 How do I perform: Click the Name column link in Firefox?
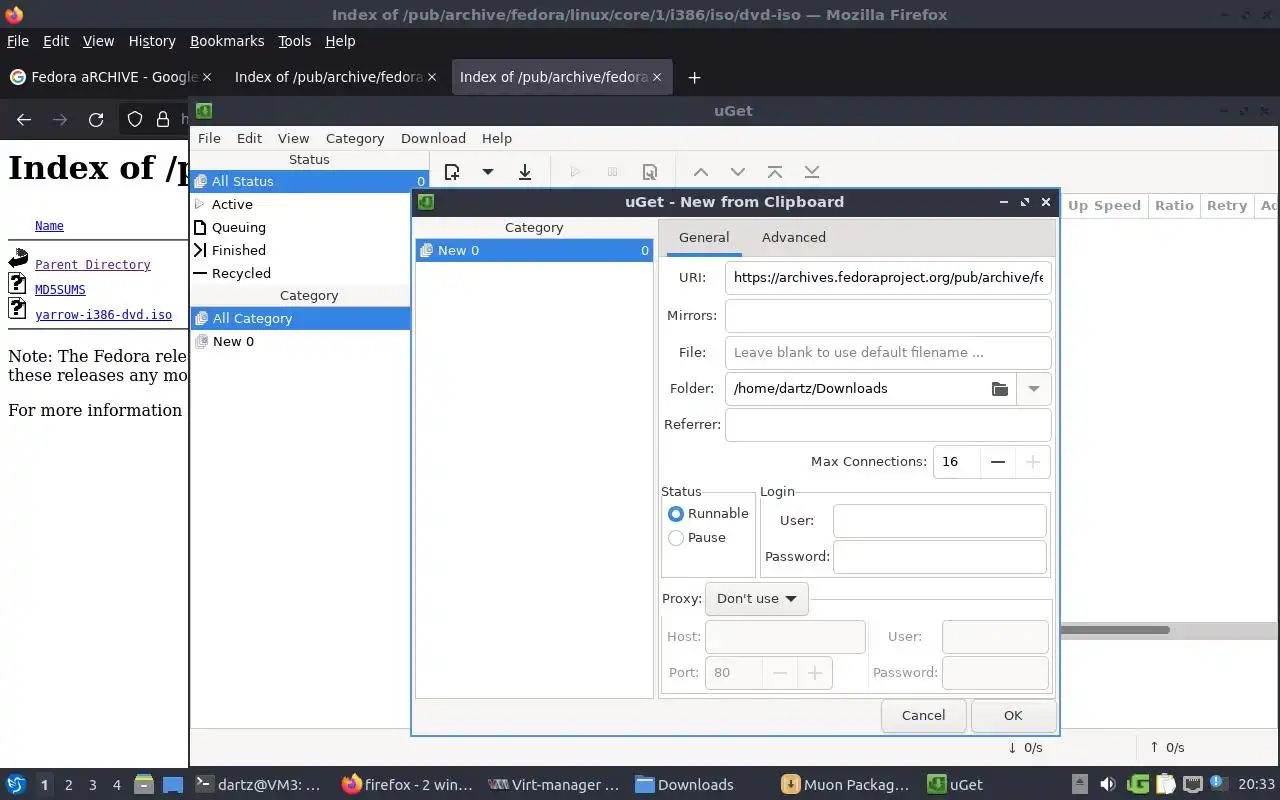(49, 226)
